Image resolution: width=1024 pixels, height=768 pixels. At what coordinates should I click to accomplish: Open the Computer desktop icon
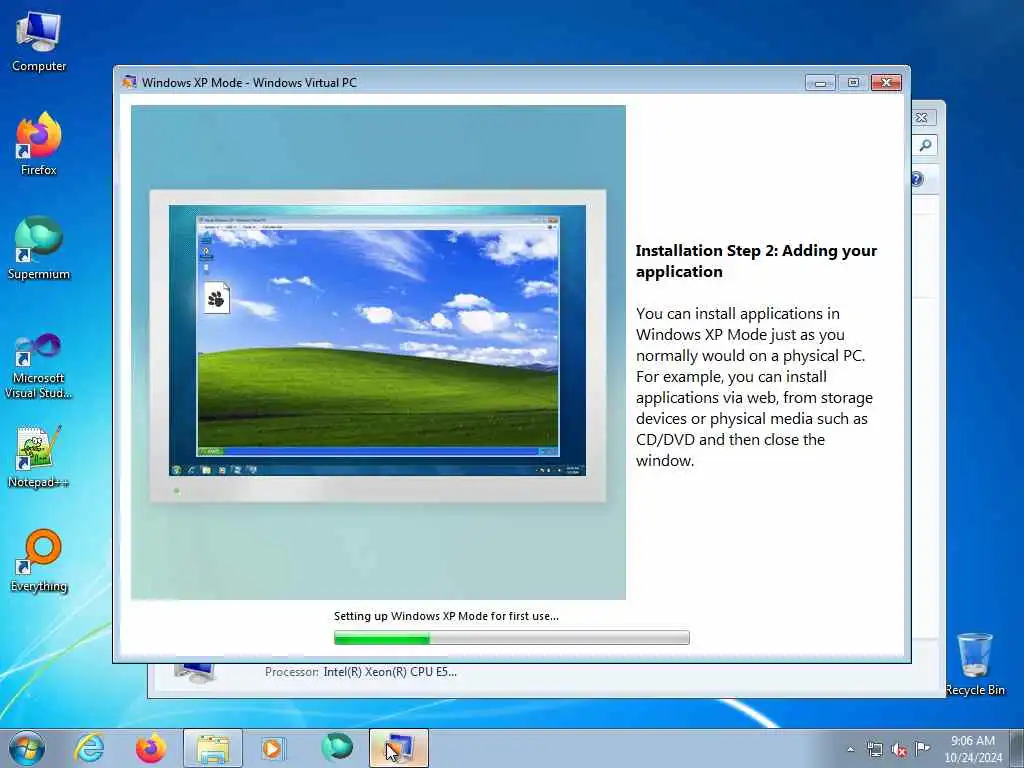coord(39,41)
